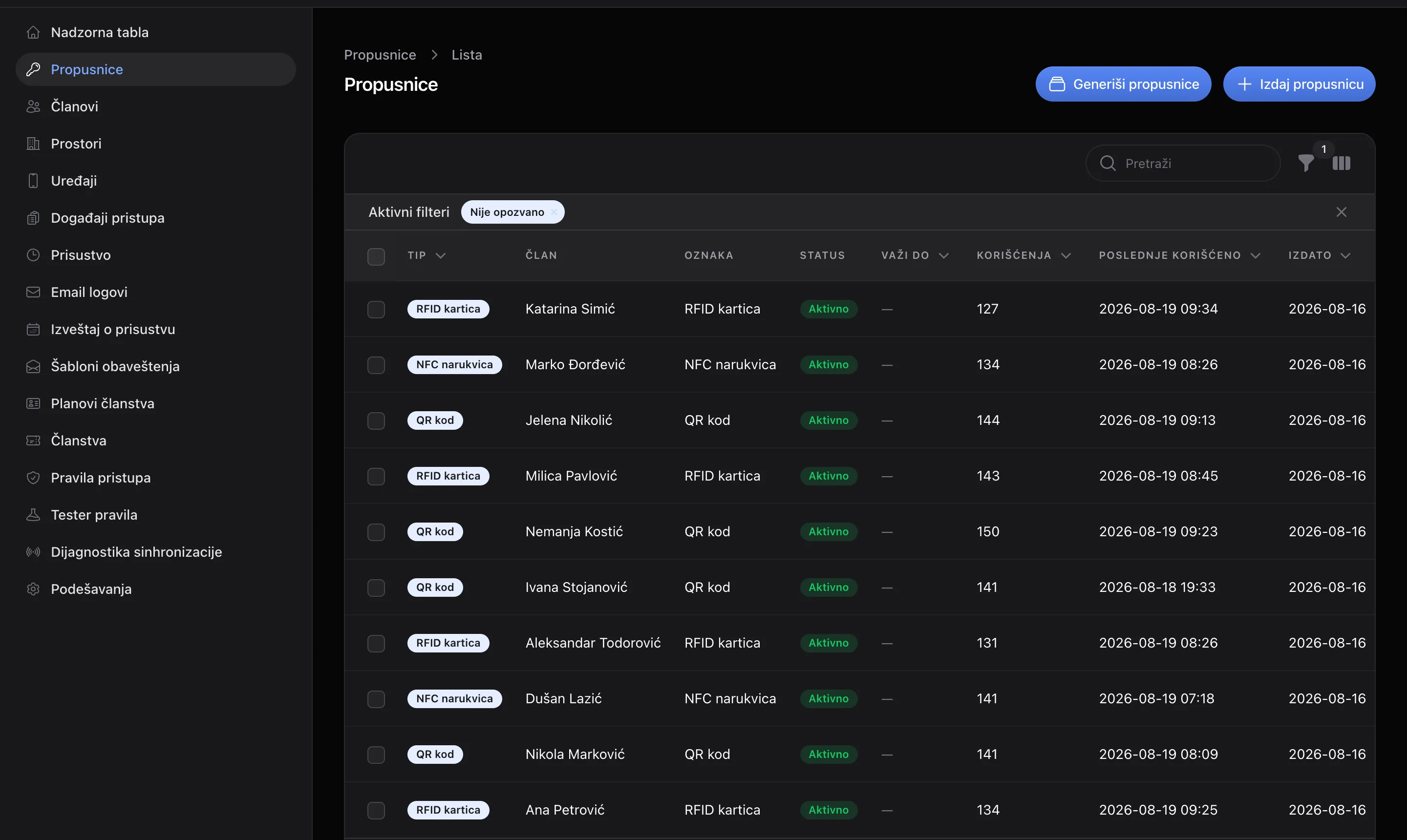Click the NFC narukvica badge for Marko Đorđević

454,364
